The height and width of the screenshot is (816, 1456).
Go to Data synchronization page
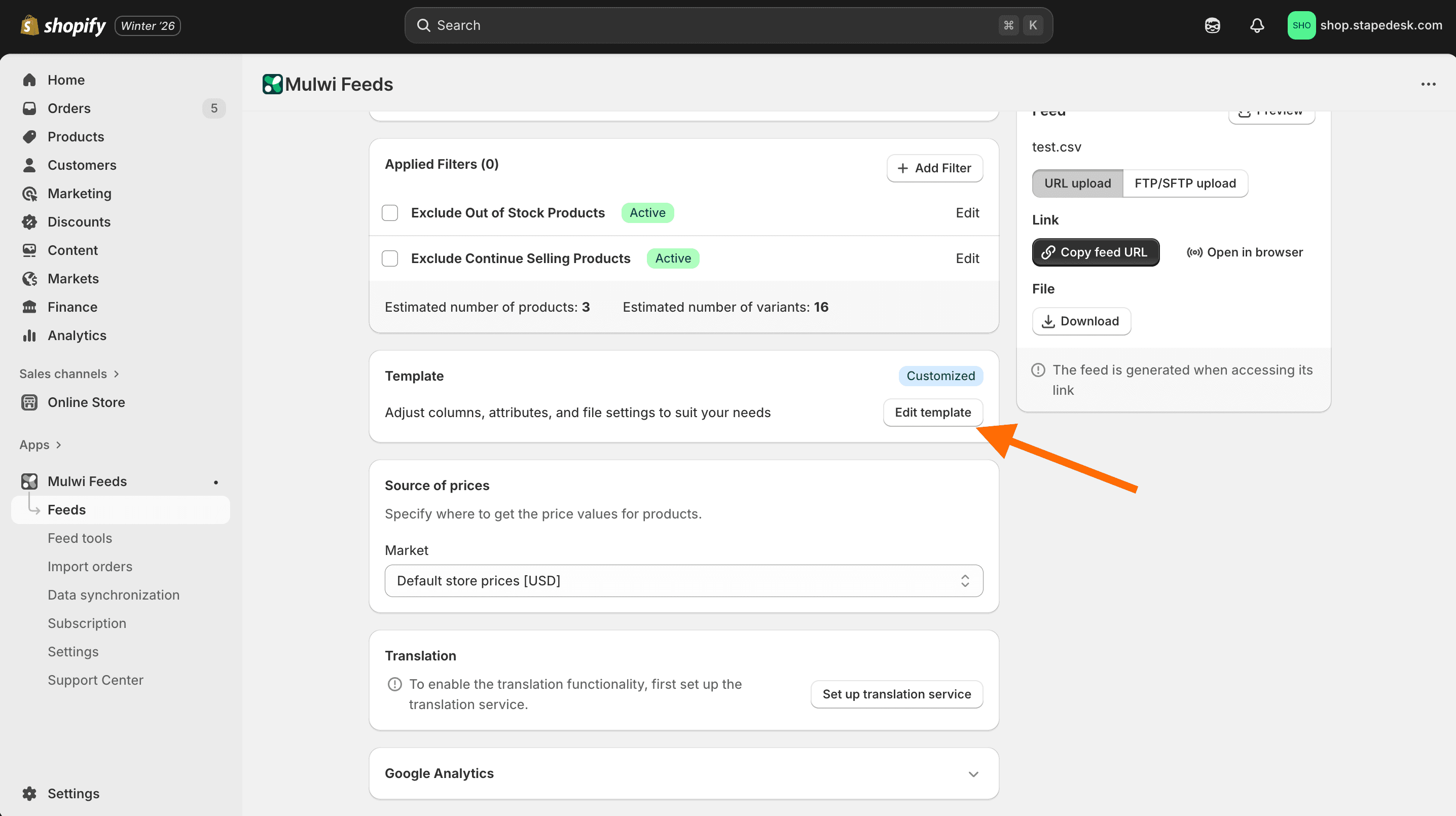click(x=113, y=595)
